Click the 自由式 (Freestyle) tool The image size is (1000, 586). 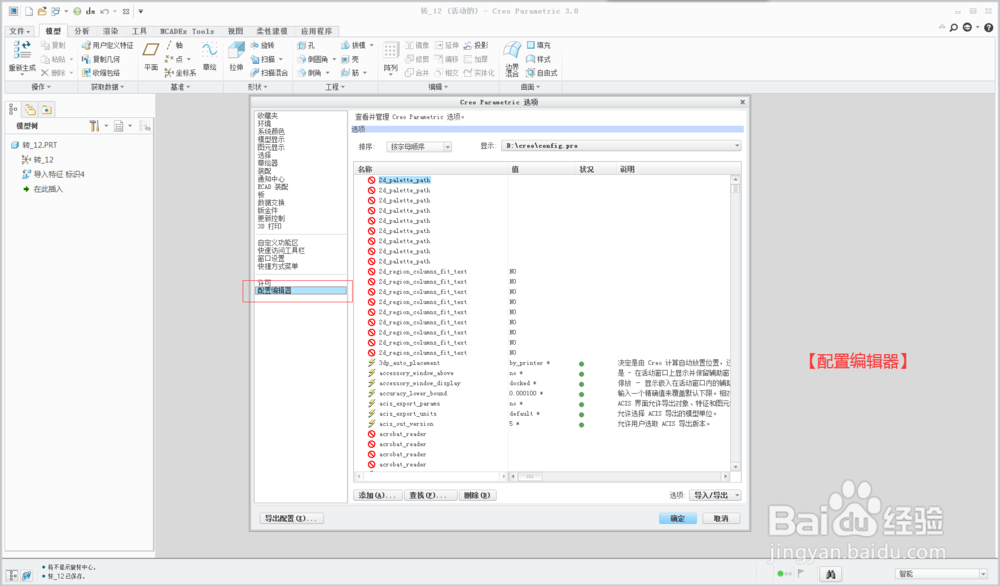pos(541,73)
